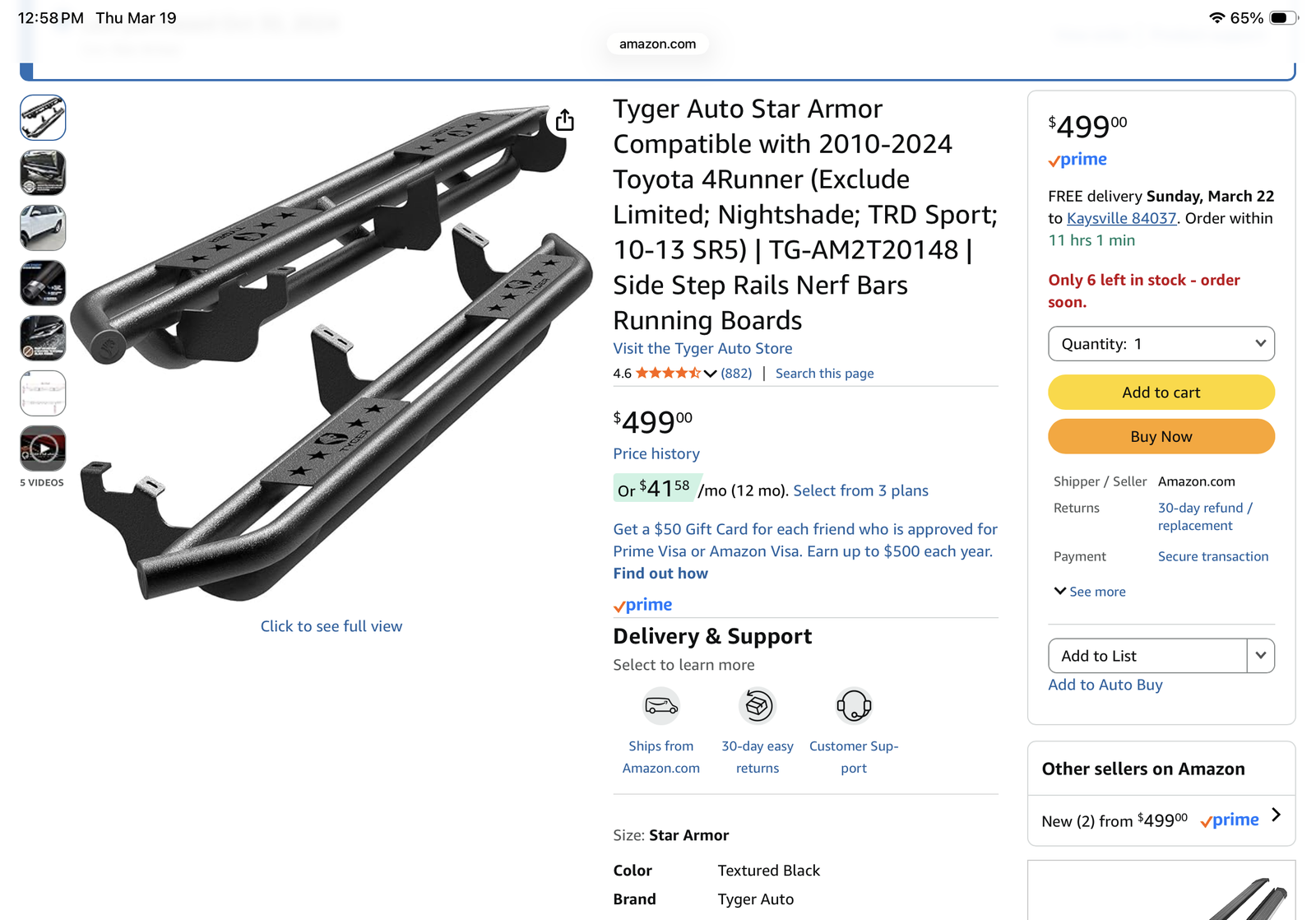The width and height of the screenshot is (1316, 920).
Task: Click the share icon on the product image
Action: (x=564, y=119)
